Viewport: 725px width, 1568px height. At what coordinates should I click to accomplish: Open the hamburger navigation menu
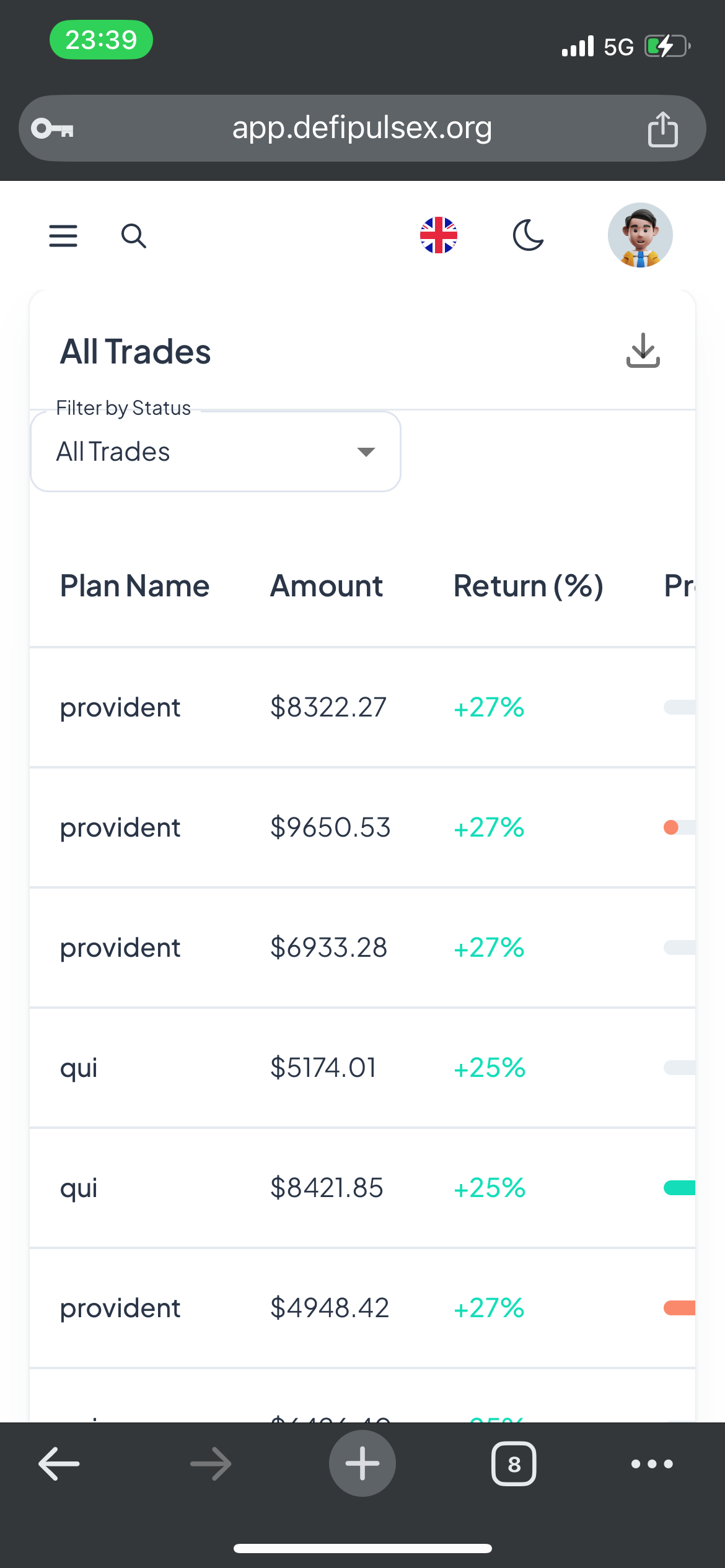coord(63,236)
